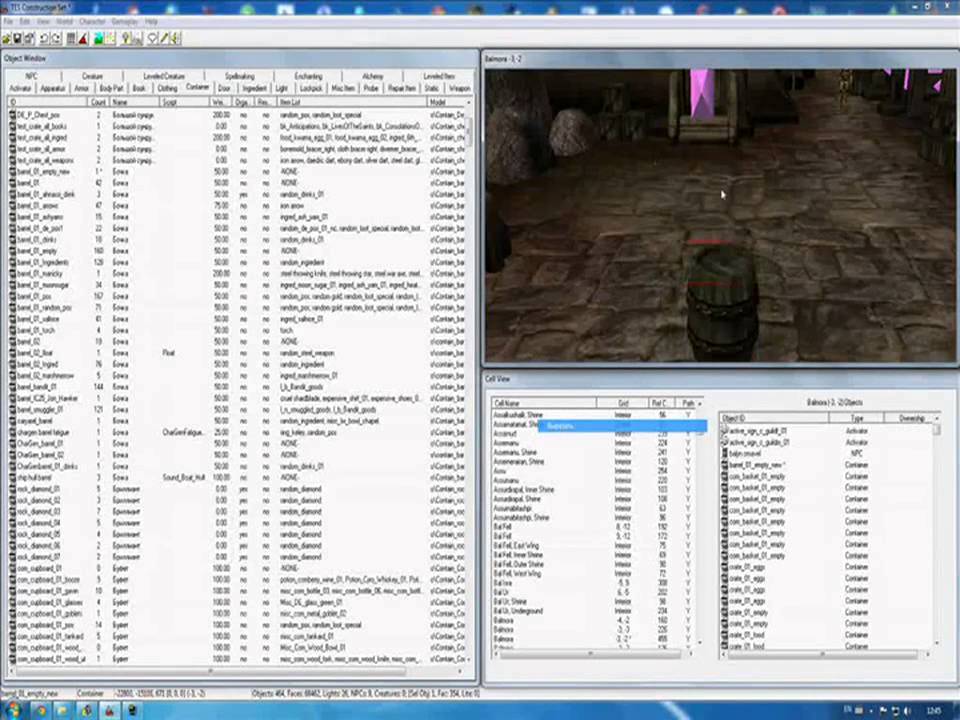Switch to the Activator tab
This screenshot has height=720, width=960.
click(20, 88)
